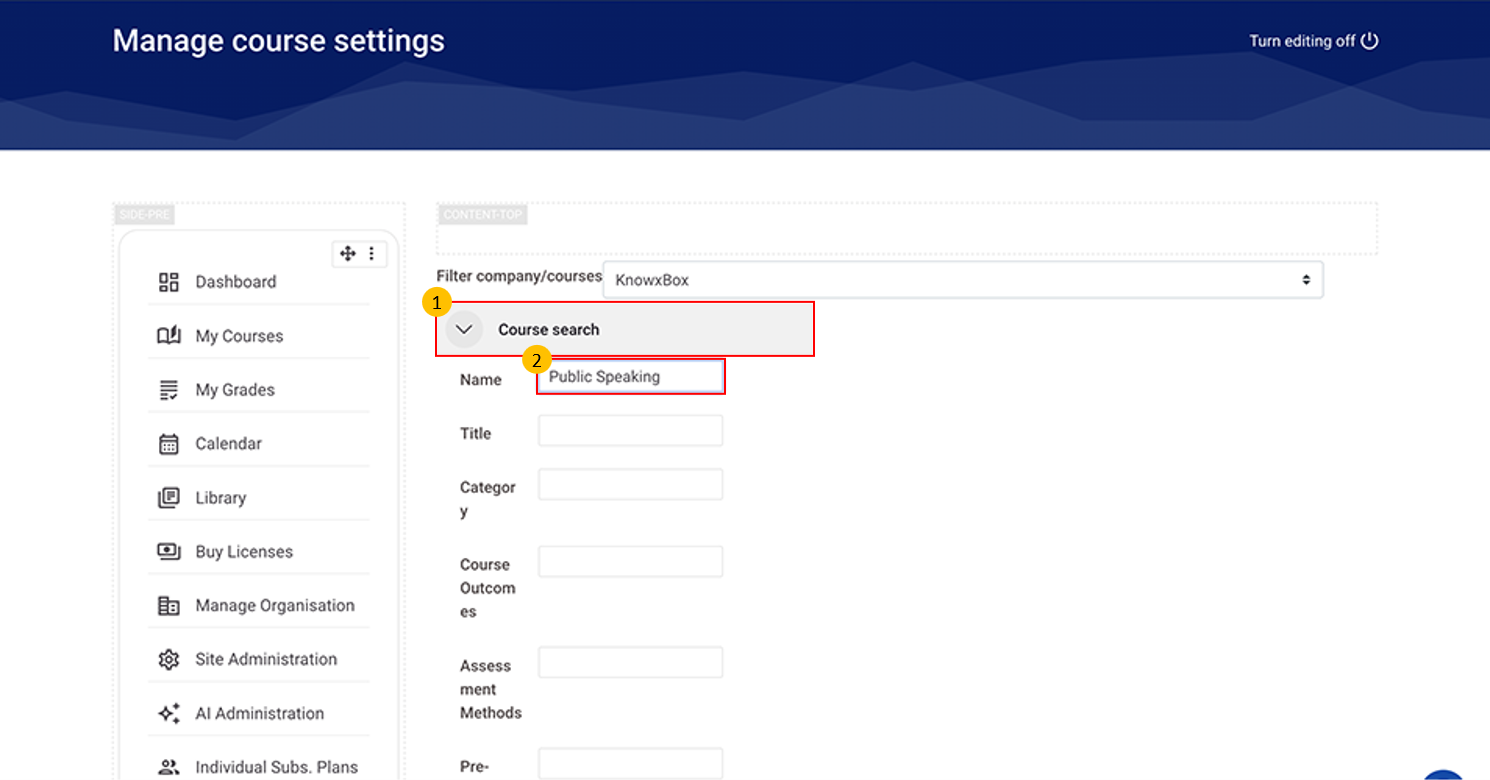This screenshot has width=1490, height=780.
Task: Click the Name field containing Public Speaking
Action: (x=630, y=377)
